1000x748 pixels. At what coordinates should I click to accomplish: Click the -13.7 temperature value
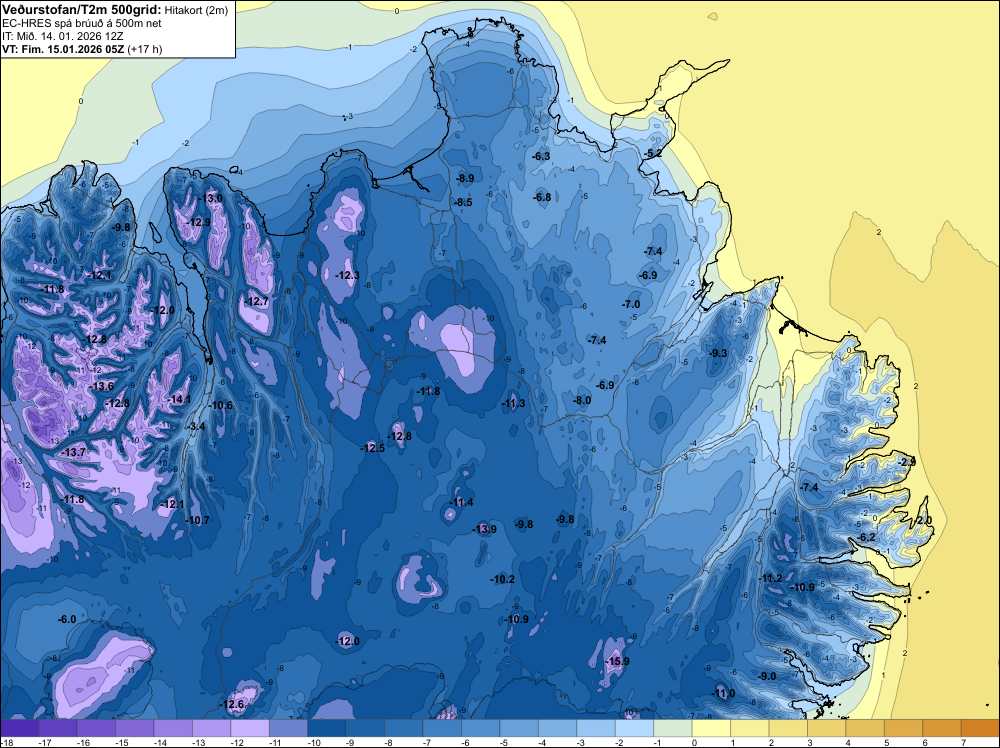coord(74,452)
